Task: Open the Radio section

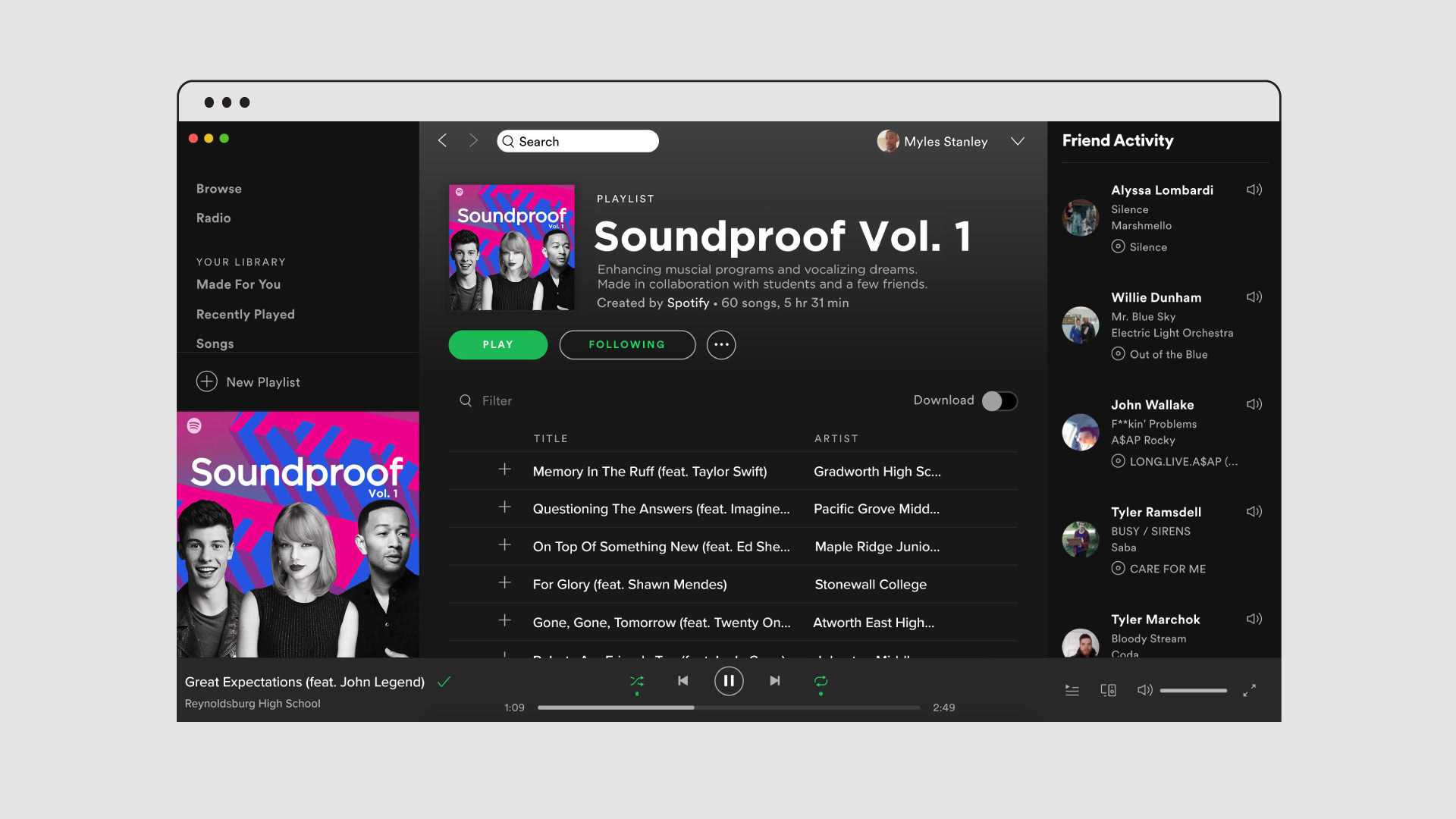Action: [x=214, y=218]
